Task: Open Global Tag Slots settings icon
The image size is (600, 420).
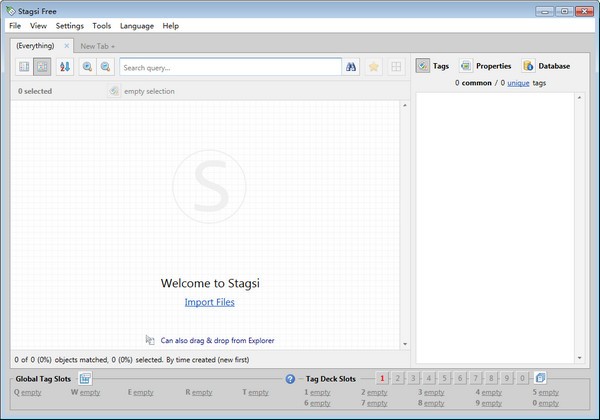Action: pos(85,378)
